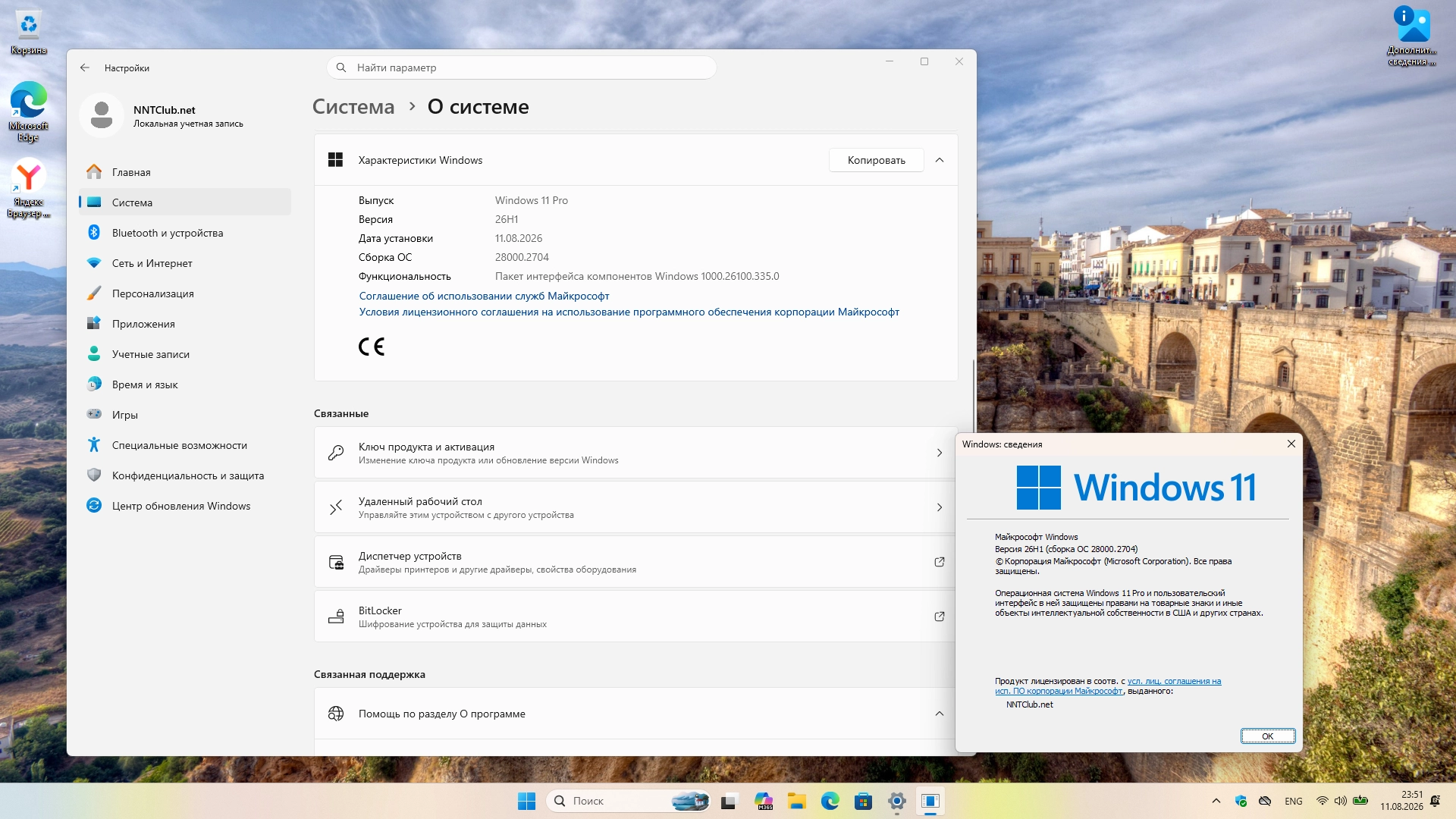Click the taskbar Поиск search box
1456x819 pixels.
(x=628, y=801)
